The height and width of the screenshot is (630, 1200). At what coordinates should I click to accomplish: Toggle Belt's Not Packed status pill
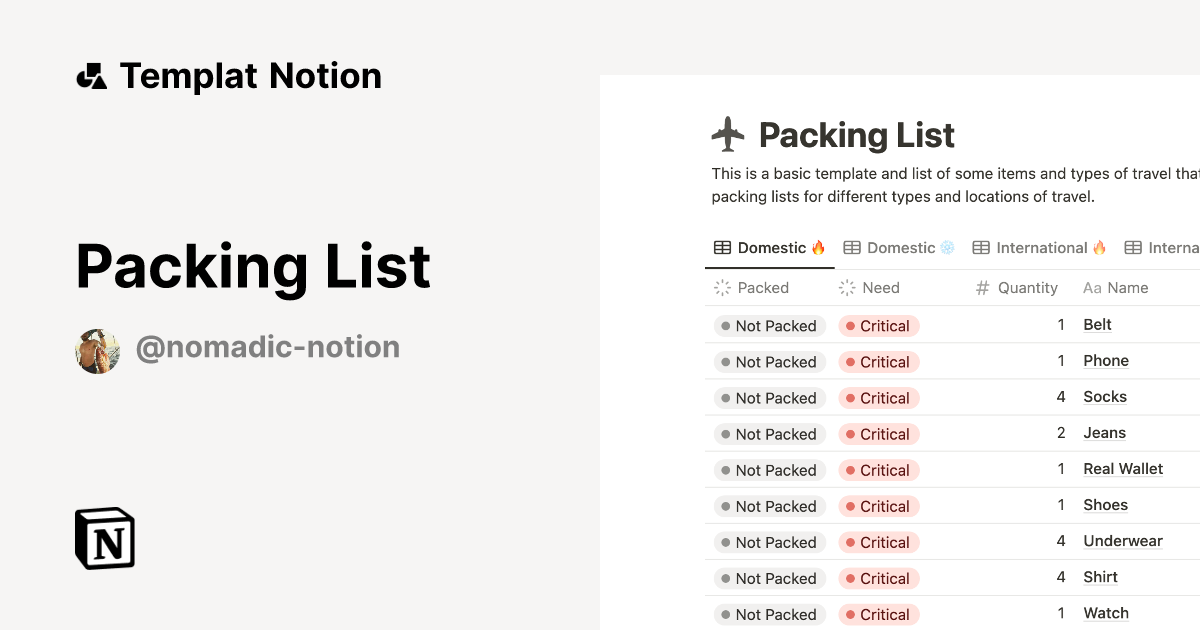[768, 325]
